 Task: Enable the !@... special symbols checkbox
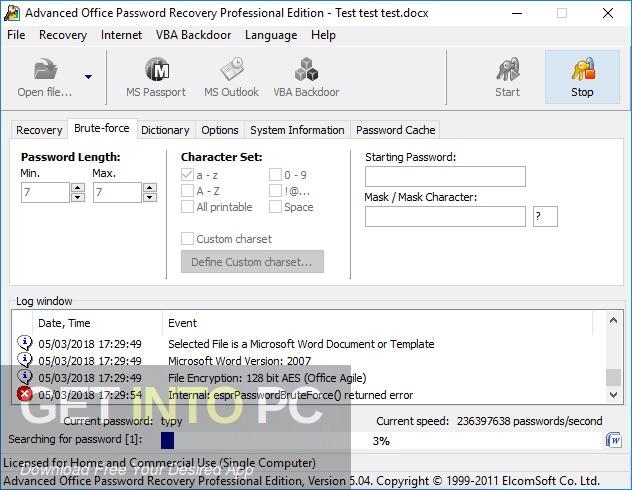275,191
